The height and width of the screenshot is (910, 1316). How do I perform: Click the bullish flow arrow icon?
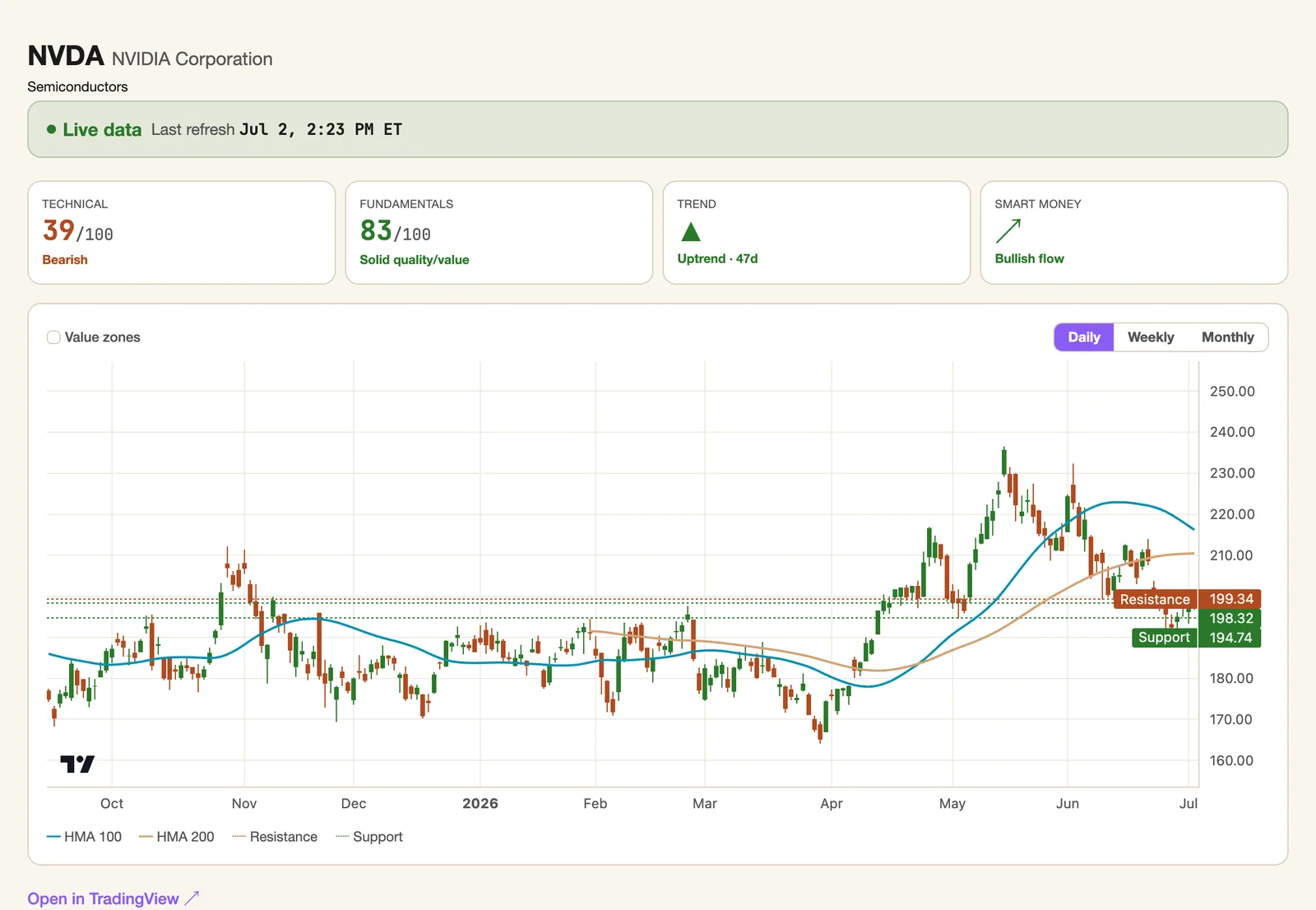[x=1008, y=231]
